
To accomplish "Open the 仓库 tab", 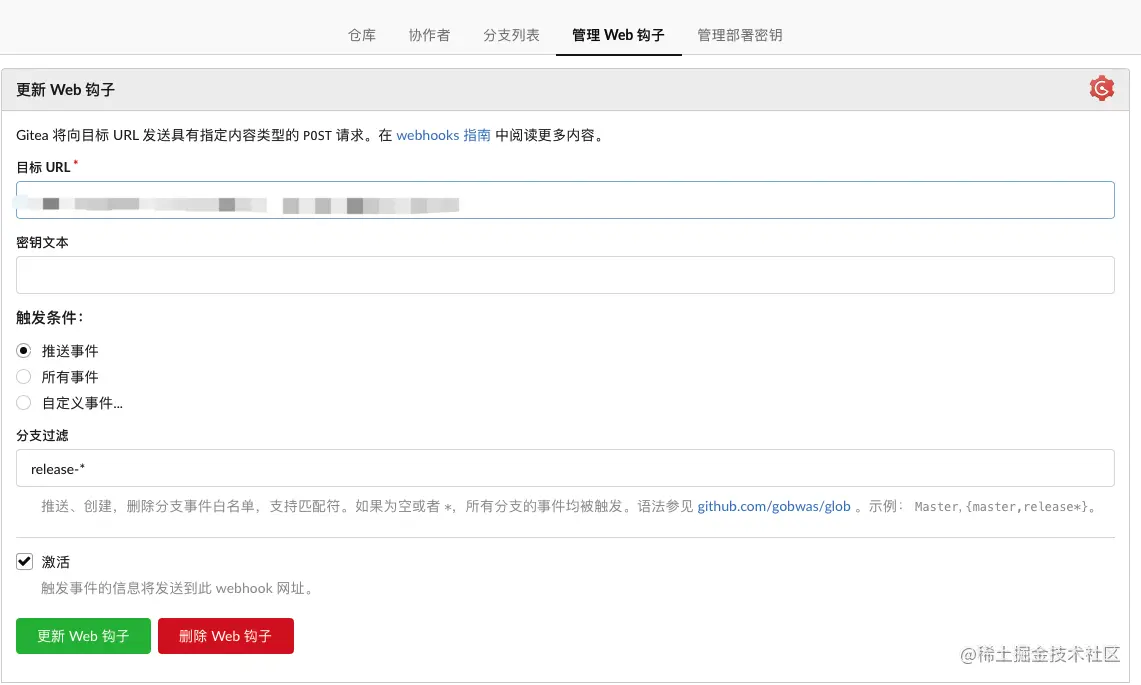I will (x=362, y=35).
